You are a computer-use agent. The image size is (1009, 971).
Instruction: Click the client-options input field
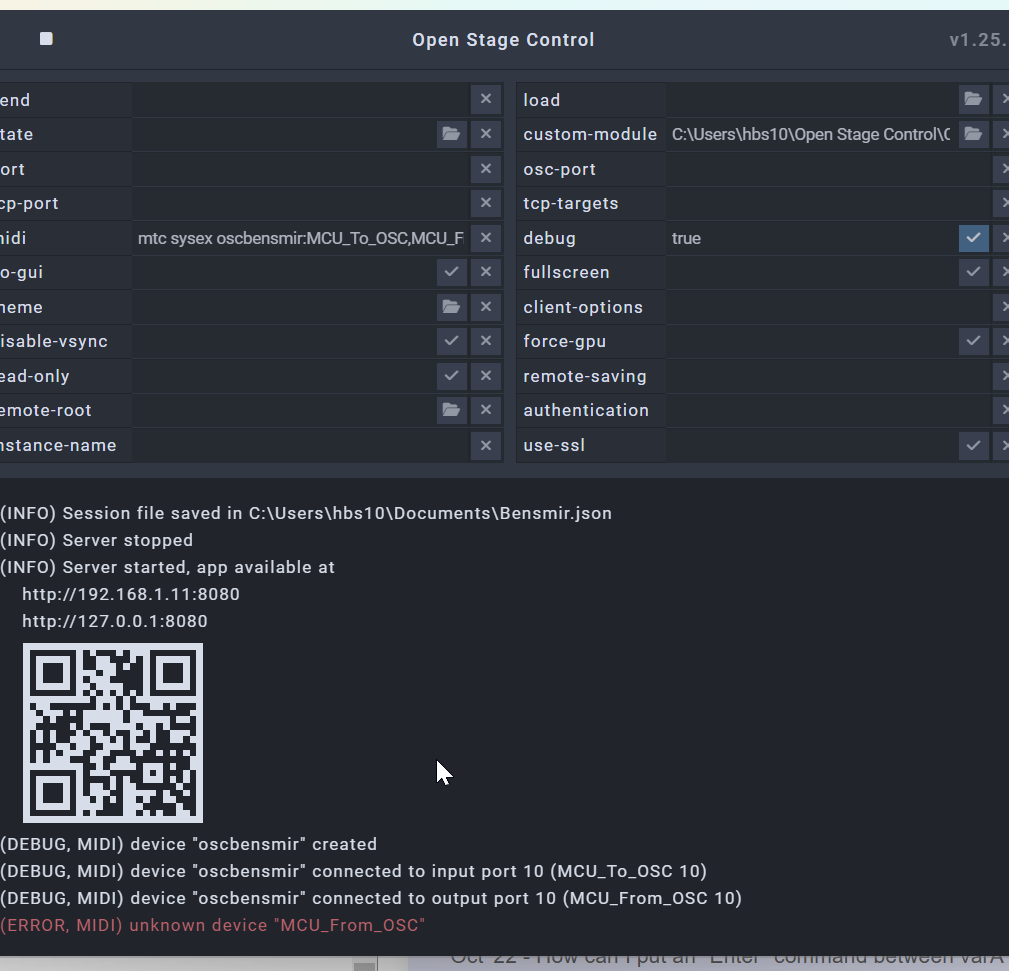pos(828,306)
